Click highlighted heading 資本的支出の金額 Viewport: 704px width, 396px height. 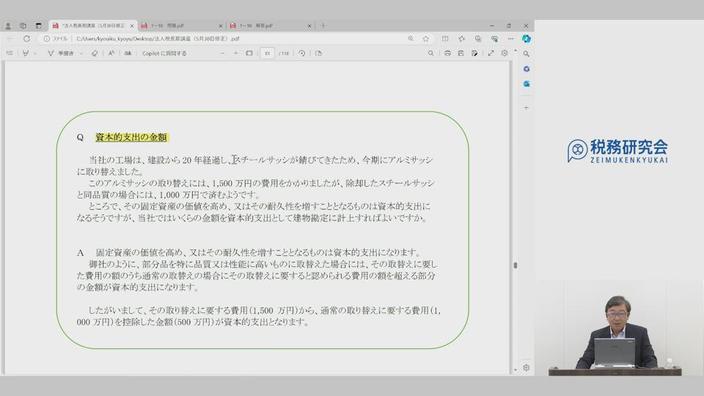[x=132, y=137]
